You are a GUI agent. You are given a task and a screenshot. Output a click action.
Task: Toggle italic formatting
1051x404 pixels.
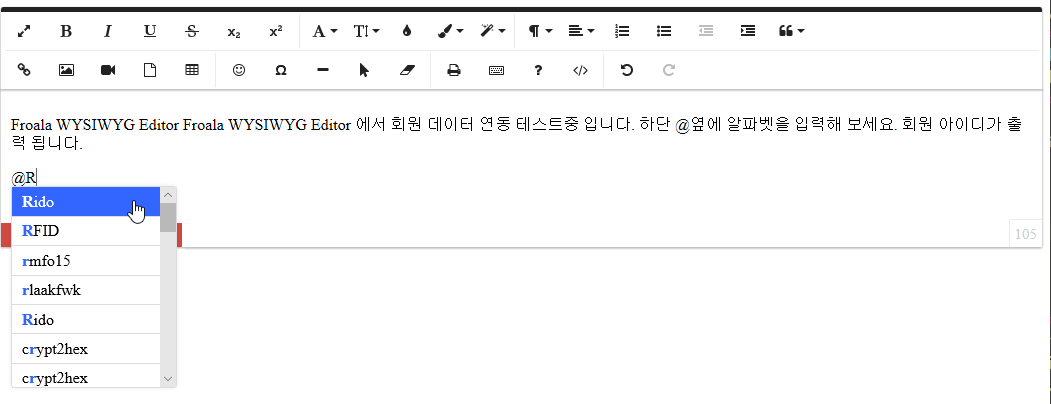(107, 31)
